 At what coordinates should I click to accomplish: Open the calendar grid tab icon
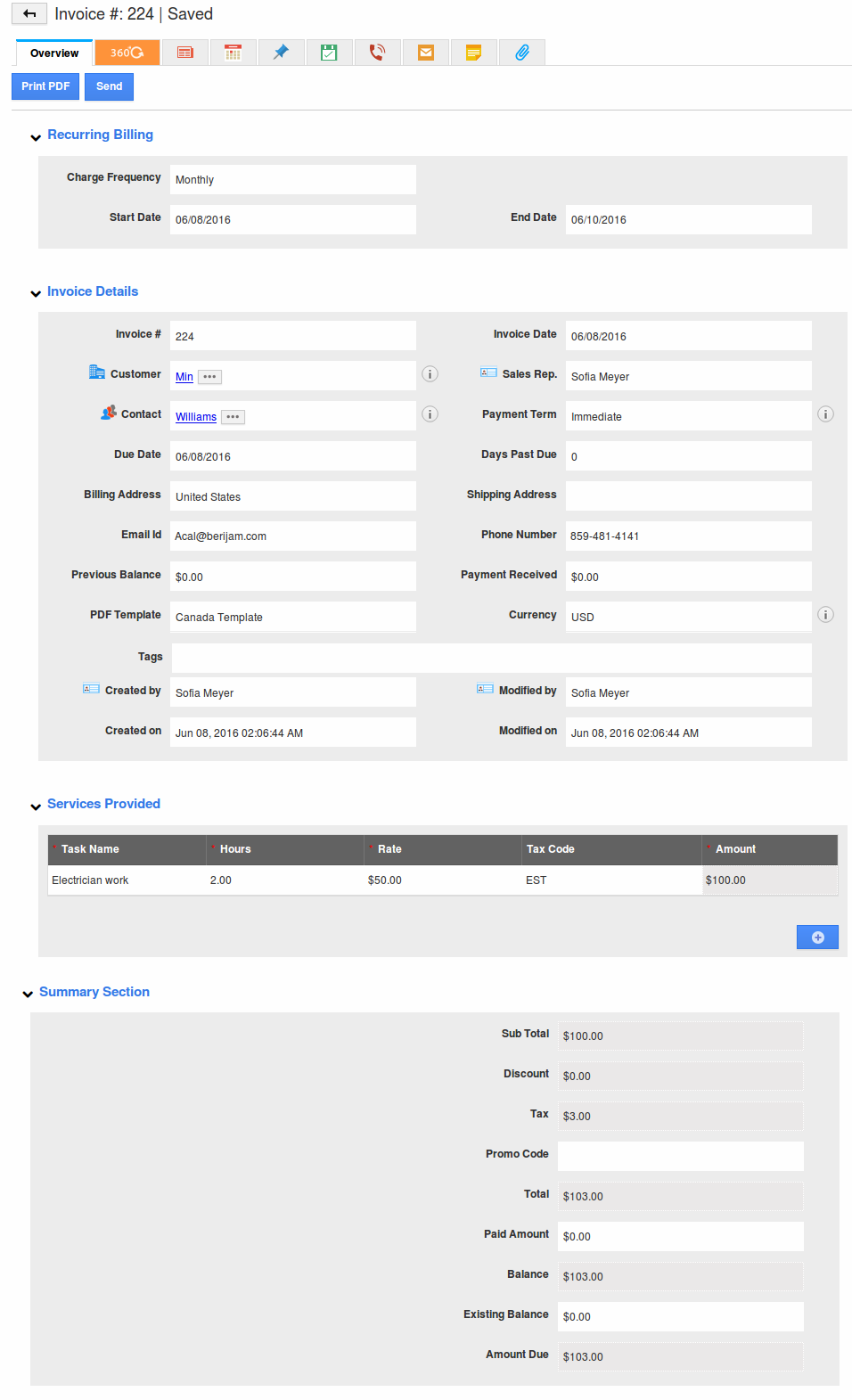(233, 53)
